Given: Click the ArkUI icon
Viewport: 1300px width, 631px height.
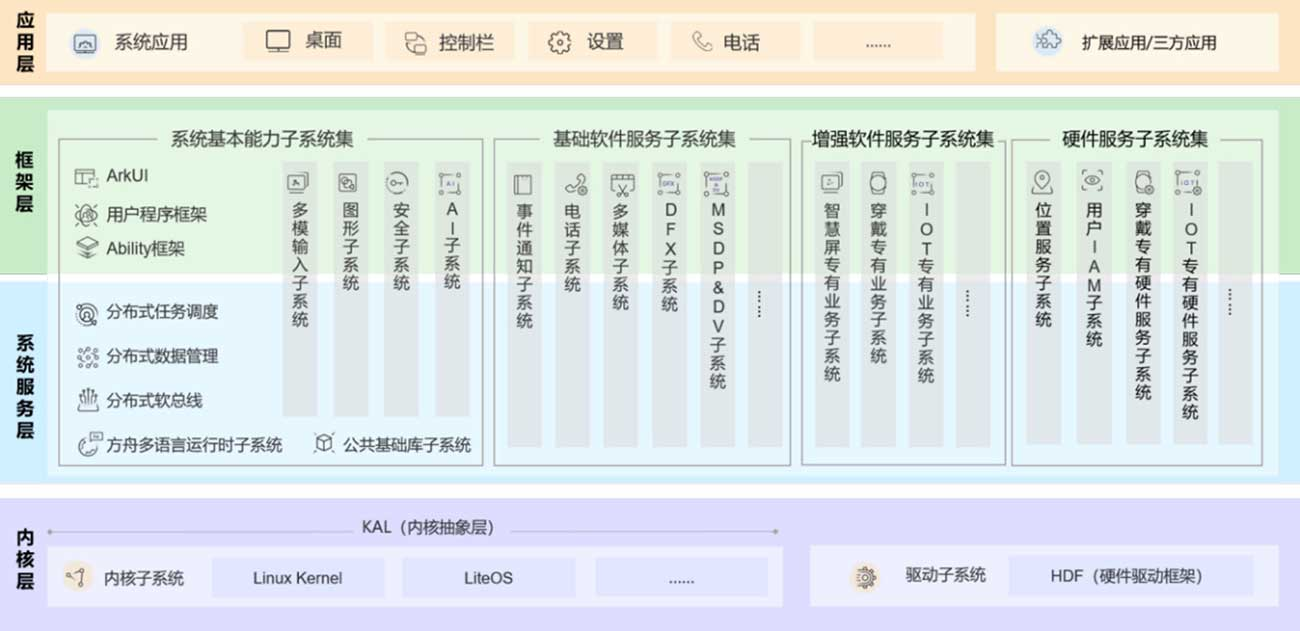Looking at the screenshot, I should coord(86,177).
